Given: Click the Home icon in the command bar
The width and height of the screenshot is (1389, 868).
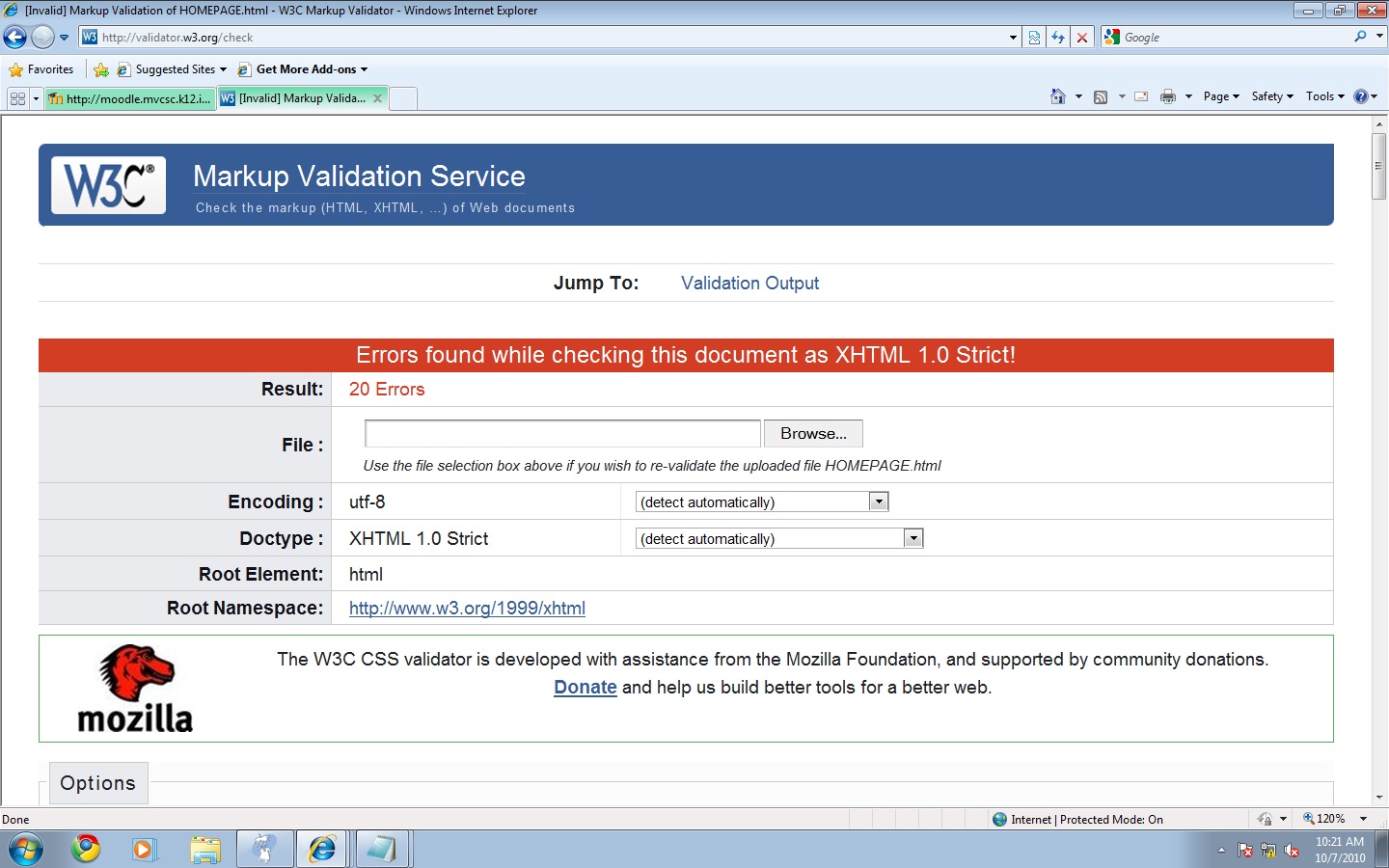Looking at the screenshot, I should tap(1058, 96).
